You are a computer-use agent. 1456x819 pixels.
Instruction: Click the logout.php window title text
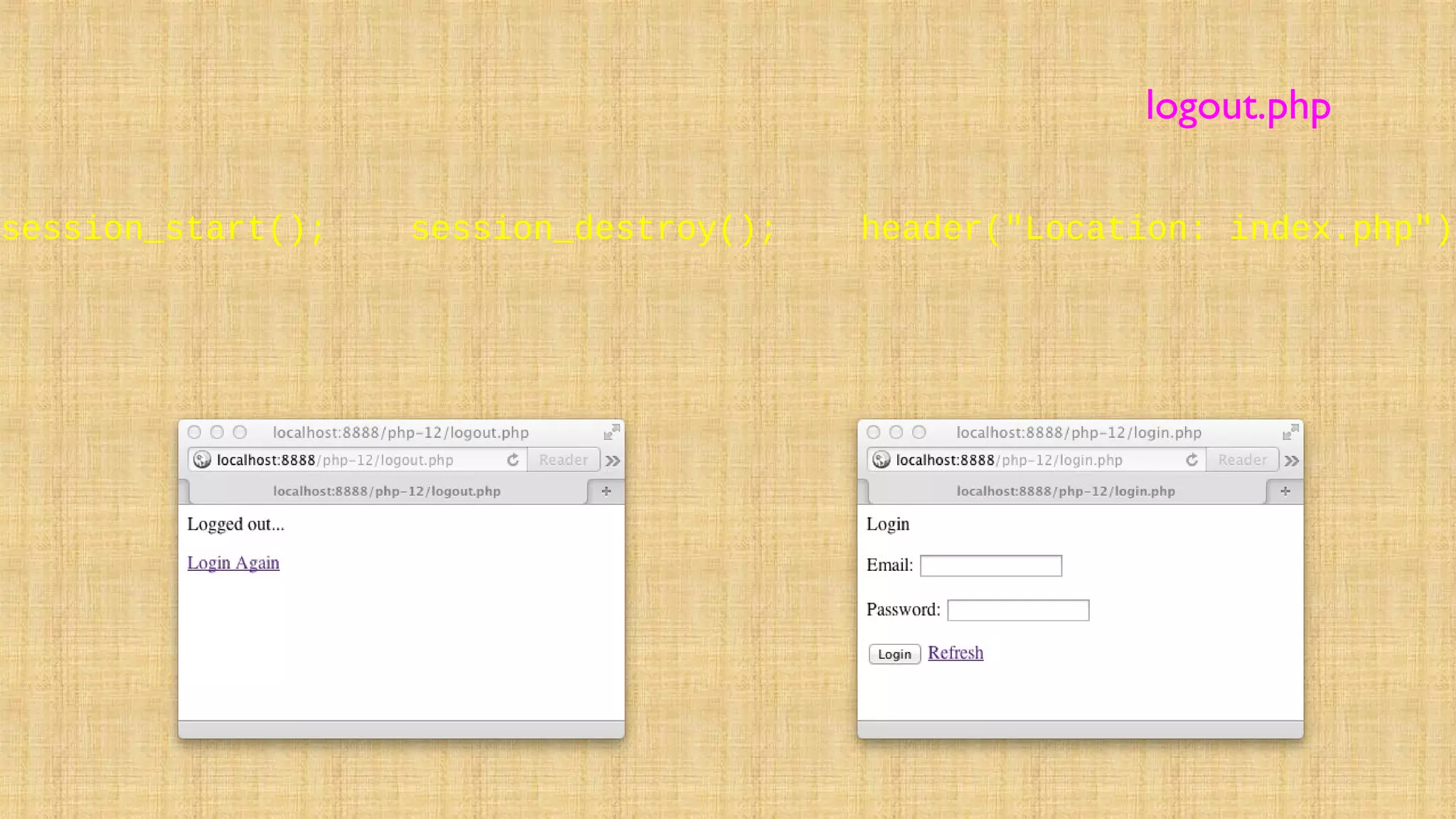click(x=401, y=432)
